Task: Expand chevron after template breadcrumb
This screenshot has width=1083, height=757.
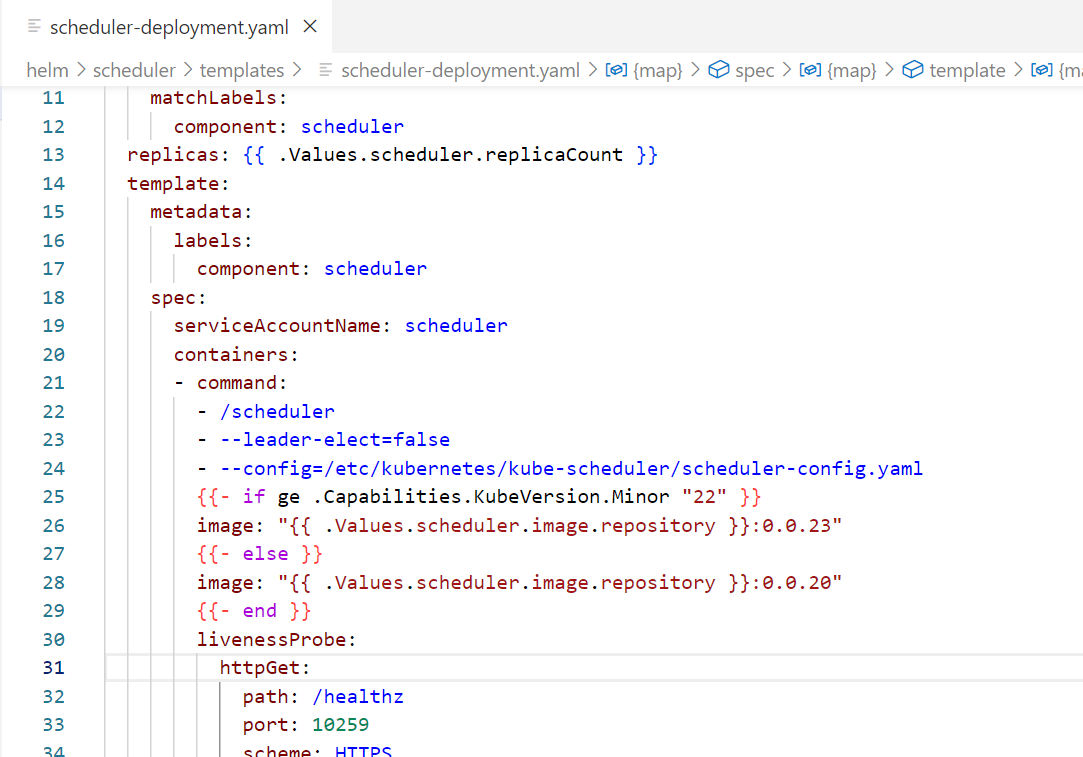Action: pyautogui.click(x=1018, y=70)
